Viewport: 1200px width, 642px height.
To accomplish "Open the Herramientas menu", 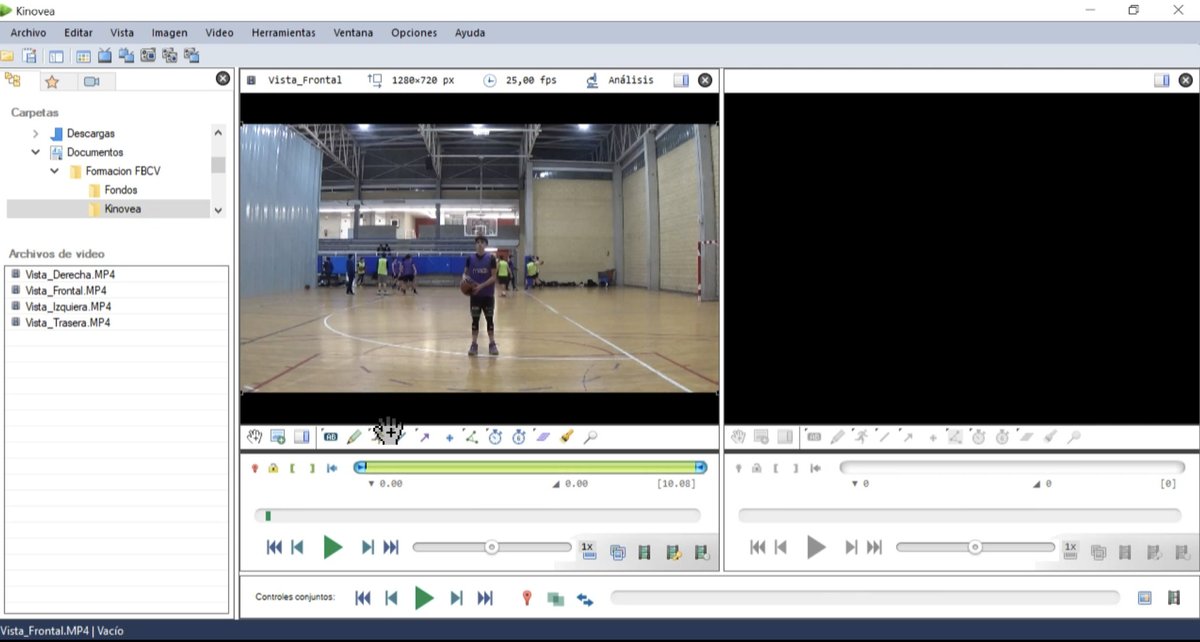I will pos(283,32).
